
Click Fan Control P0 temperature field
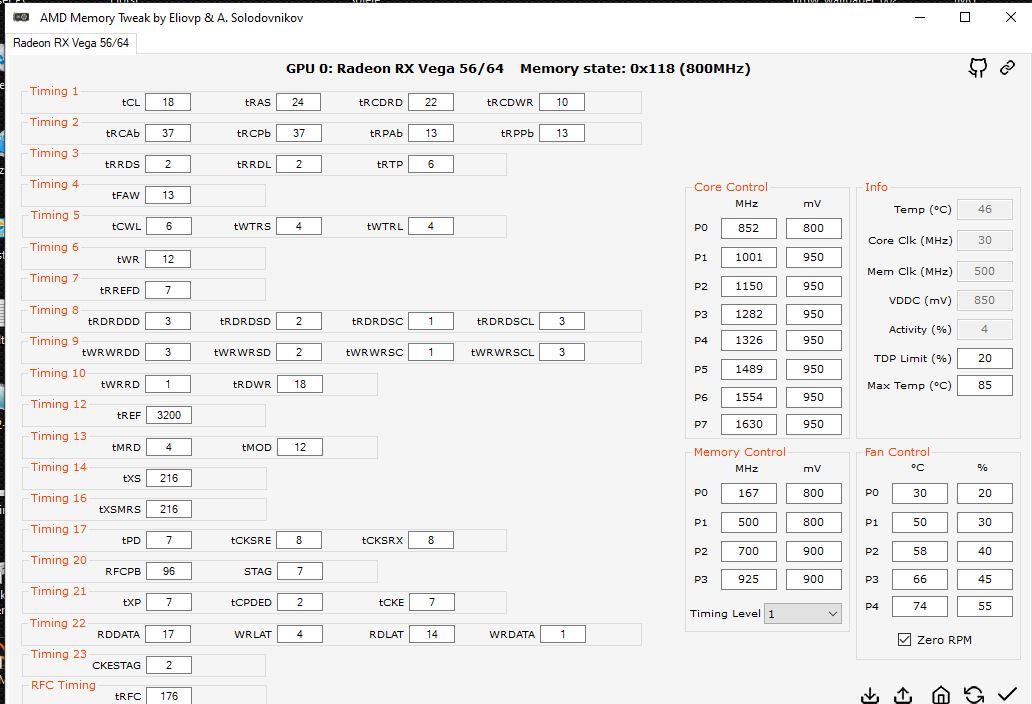click(x=919, y=493)
